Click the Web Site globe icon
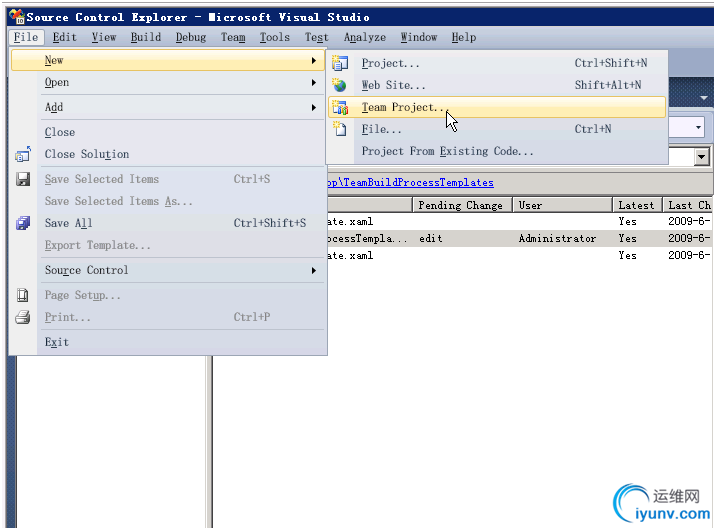 pos(339,85)
